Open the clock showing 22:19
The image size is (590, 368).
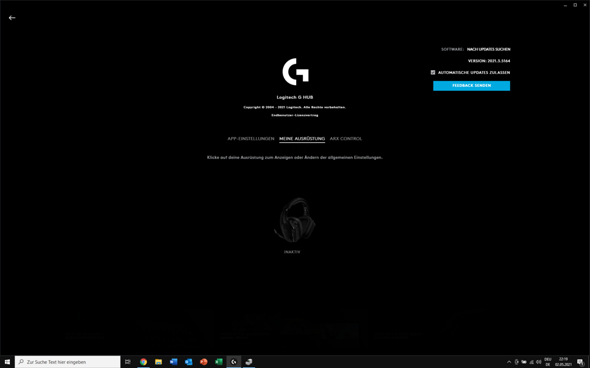(563, 362)
